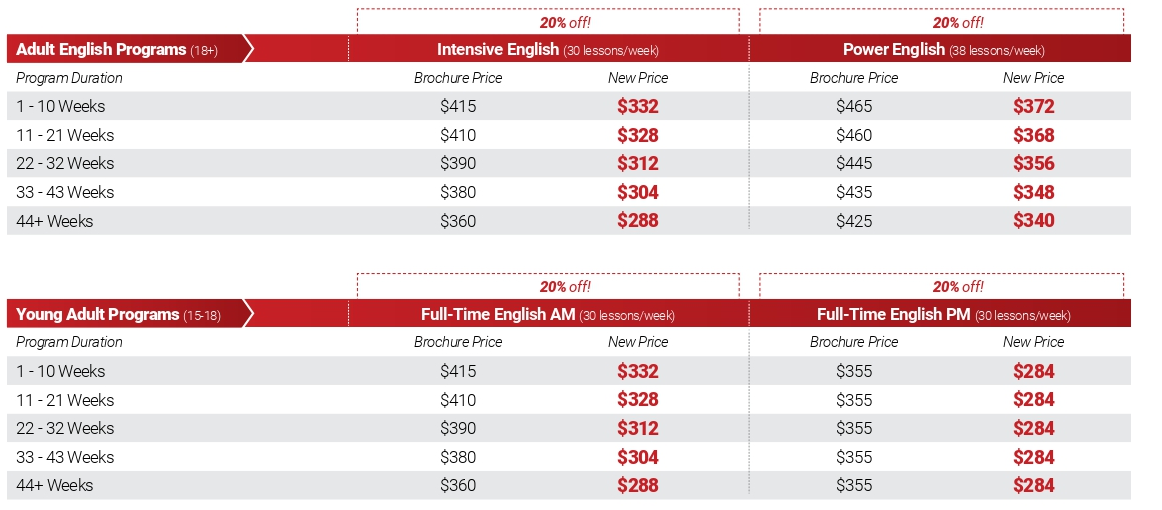Click the 20% off label above Full-Time English PM
Image resolution: width=1162 pixels, height=510 pixels.
958,287
